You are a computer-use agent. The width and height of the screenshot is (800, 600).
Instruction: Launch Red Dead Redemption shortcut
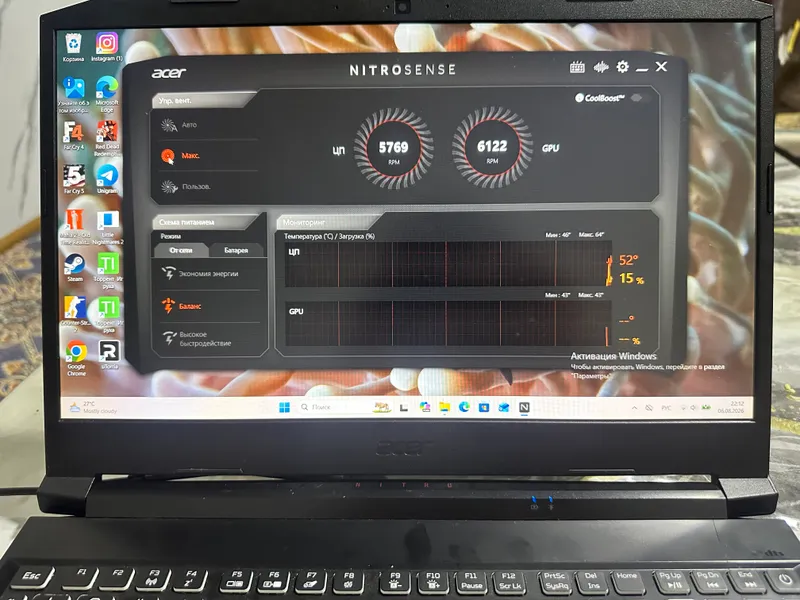point(107,138)
